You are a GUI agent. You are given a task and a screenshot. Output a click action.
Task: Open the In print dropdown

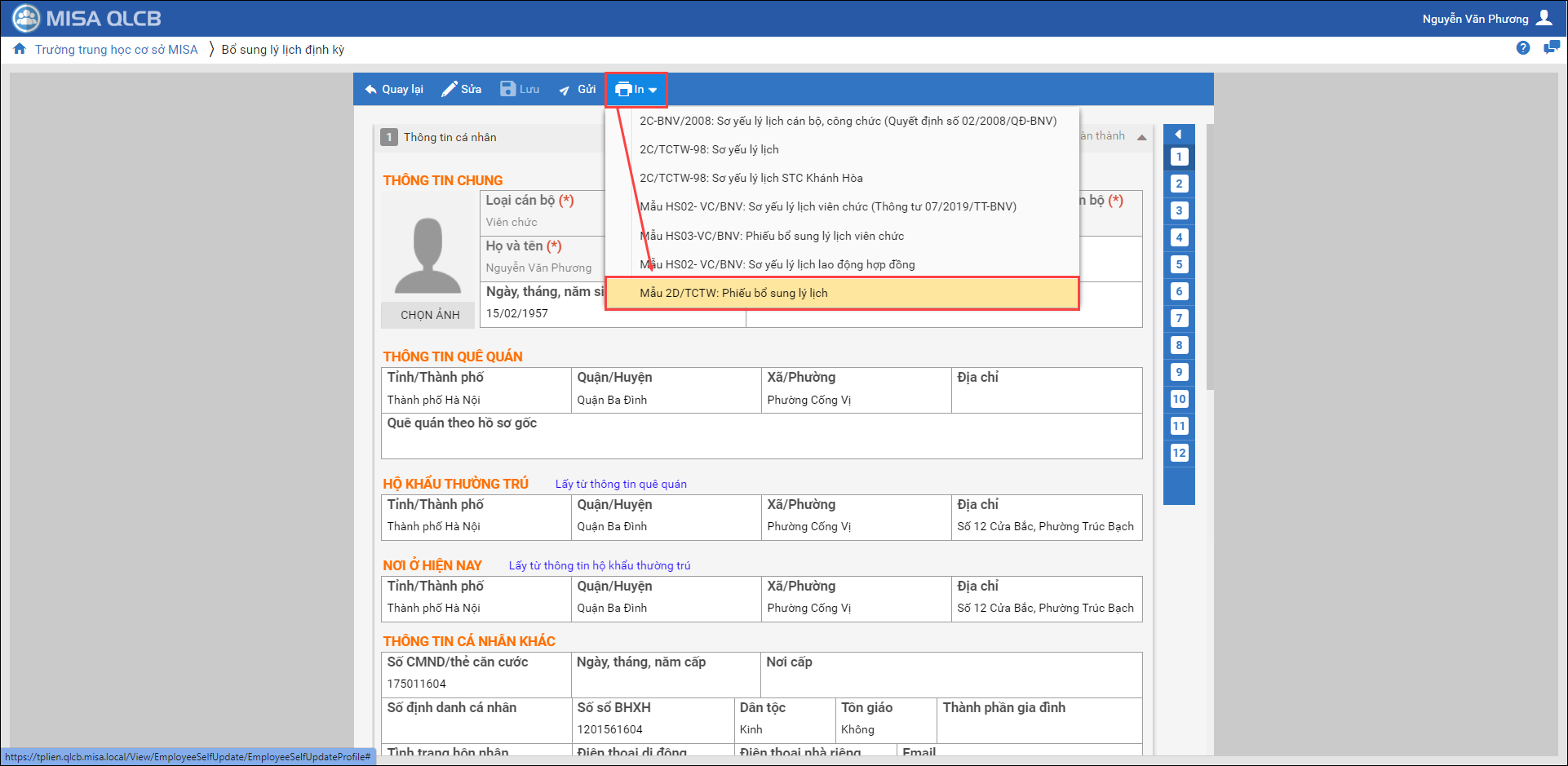[x=636, y=89]
